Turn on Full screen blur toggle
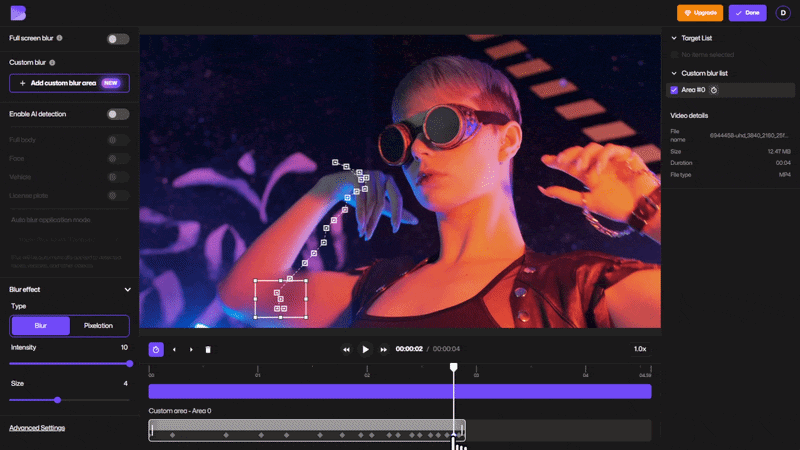The width and height of the screenshot is (800, 450). point(118,39)
